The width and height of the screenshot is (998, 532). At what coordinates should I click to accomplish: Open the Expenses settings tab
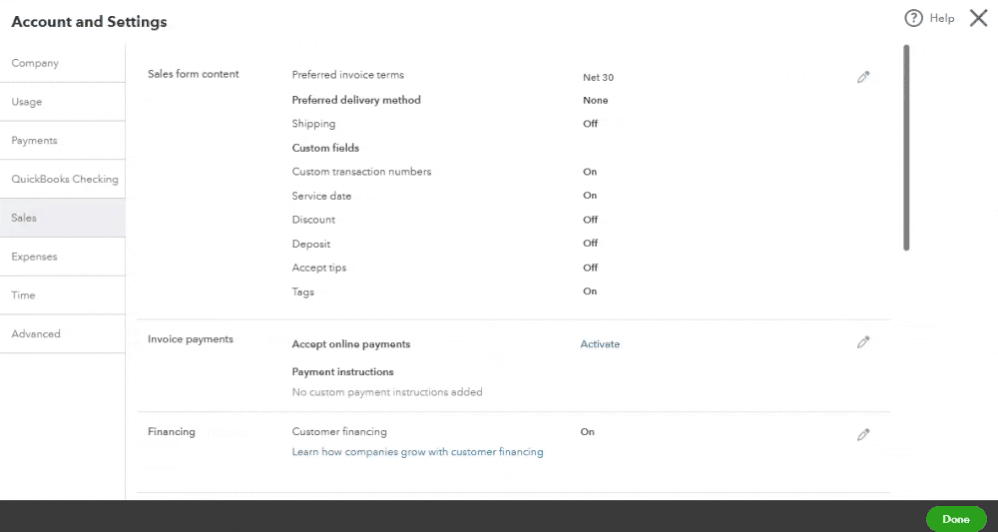point(34,257)
